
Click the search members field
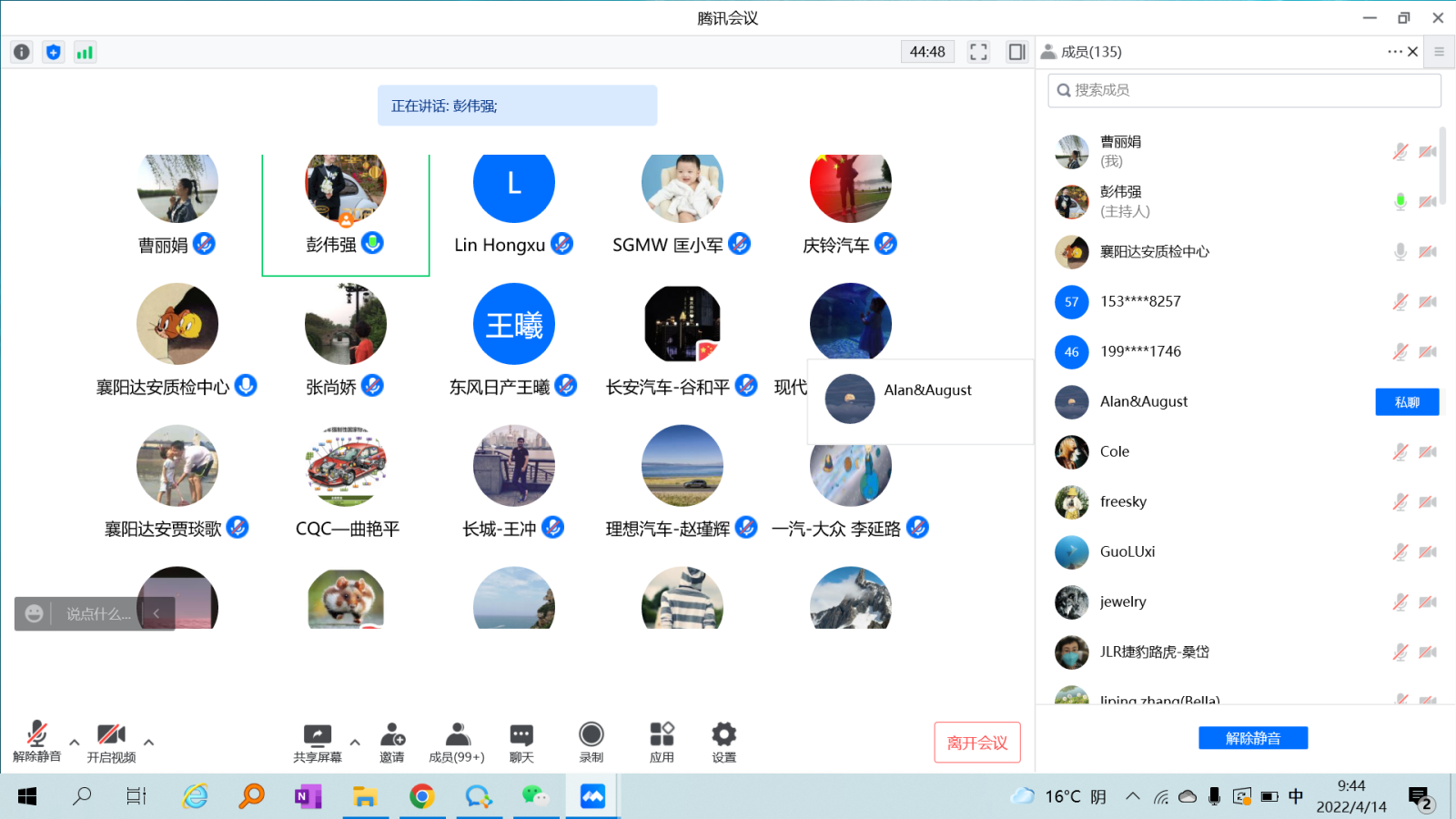1243,90
